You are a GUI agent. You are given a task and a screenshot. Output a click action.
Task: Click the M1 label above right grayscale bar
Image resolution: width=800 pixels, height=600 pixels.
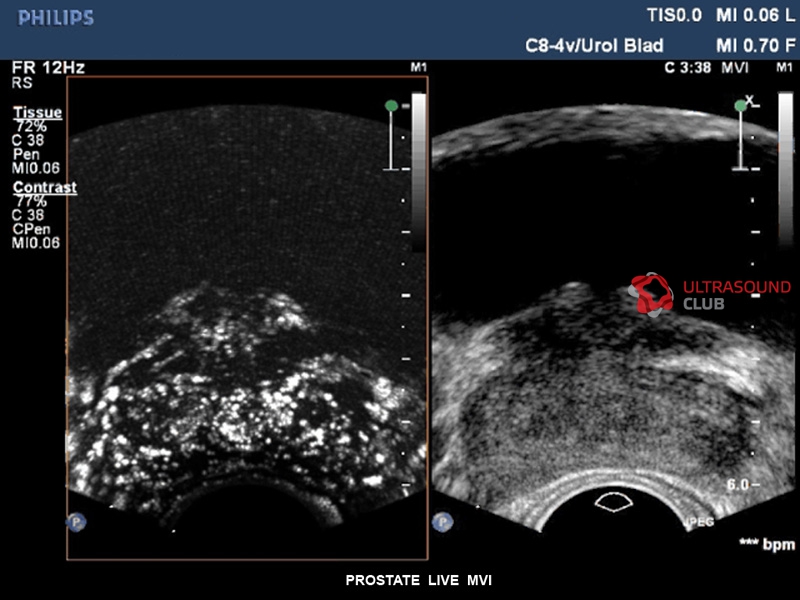tap(784, 67)
